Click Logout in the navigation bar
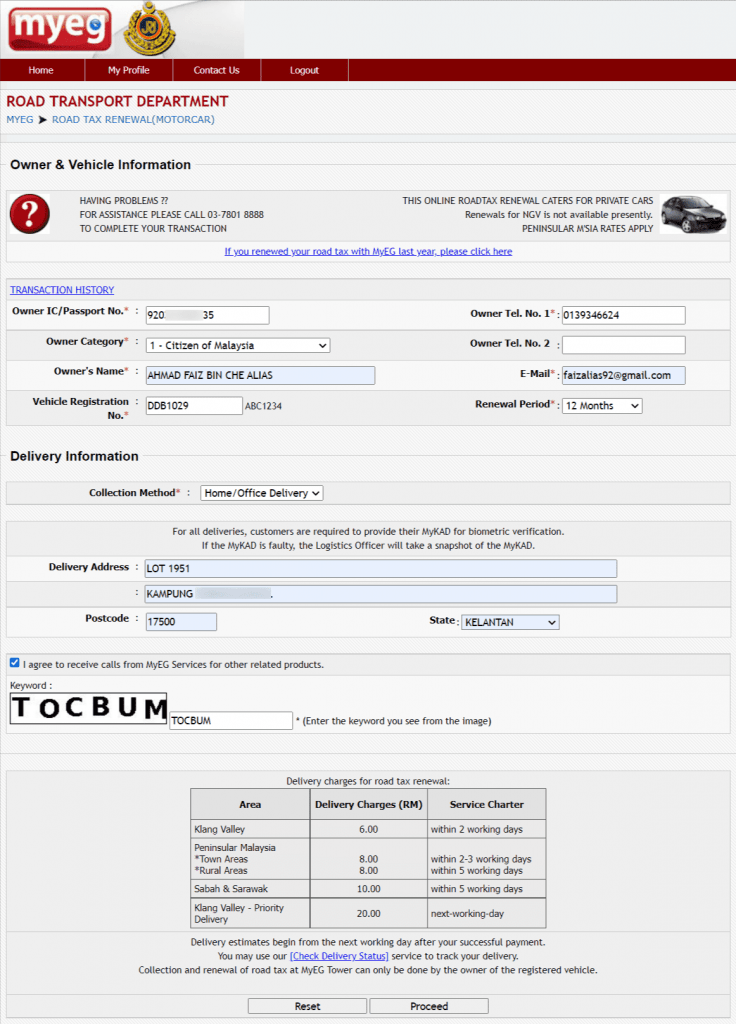 304,70
